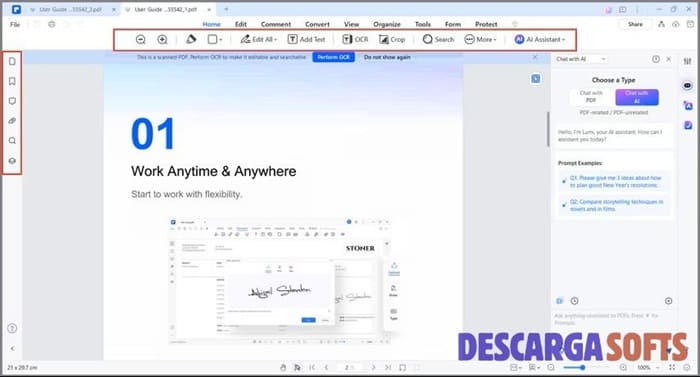Switch to the Comment tab
This screenshot has width=700, height=377.
[276, 24]
